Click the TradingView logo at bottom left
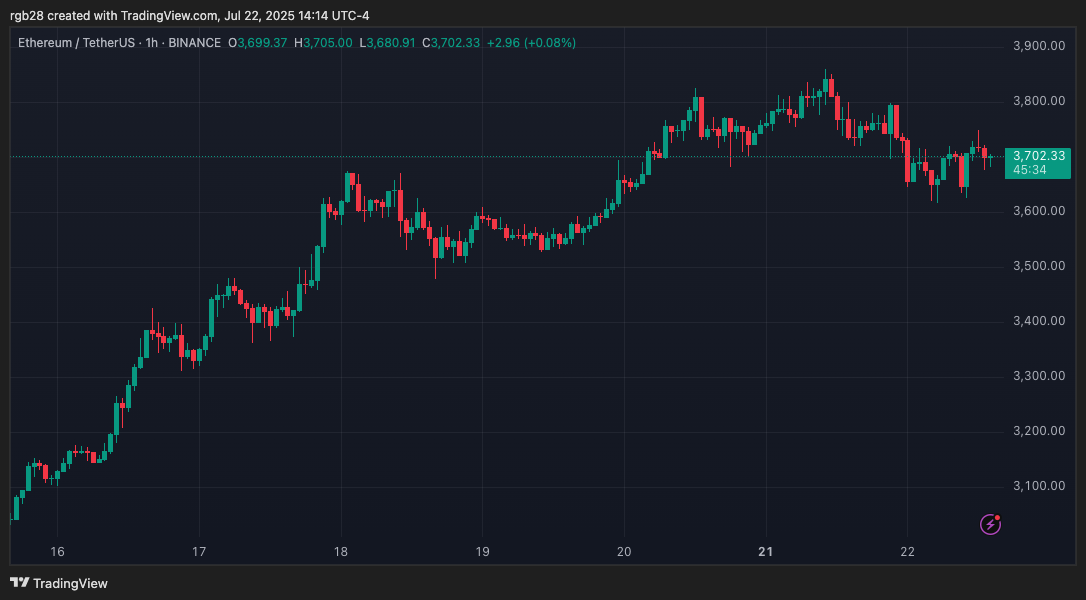 tap(59, 583)
